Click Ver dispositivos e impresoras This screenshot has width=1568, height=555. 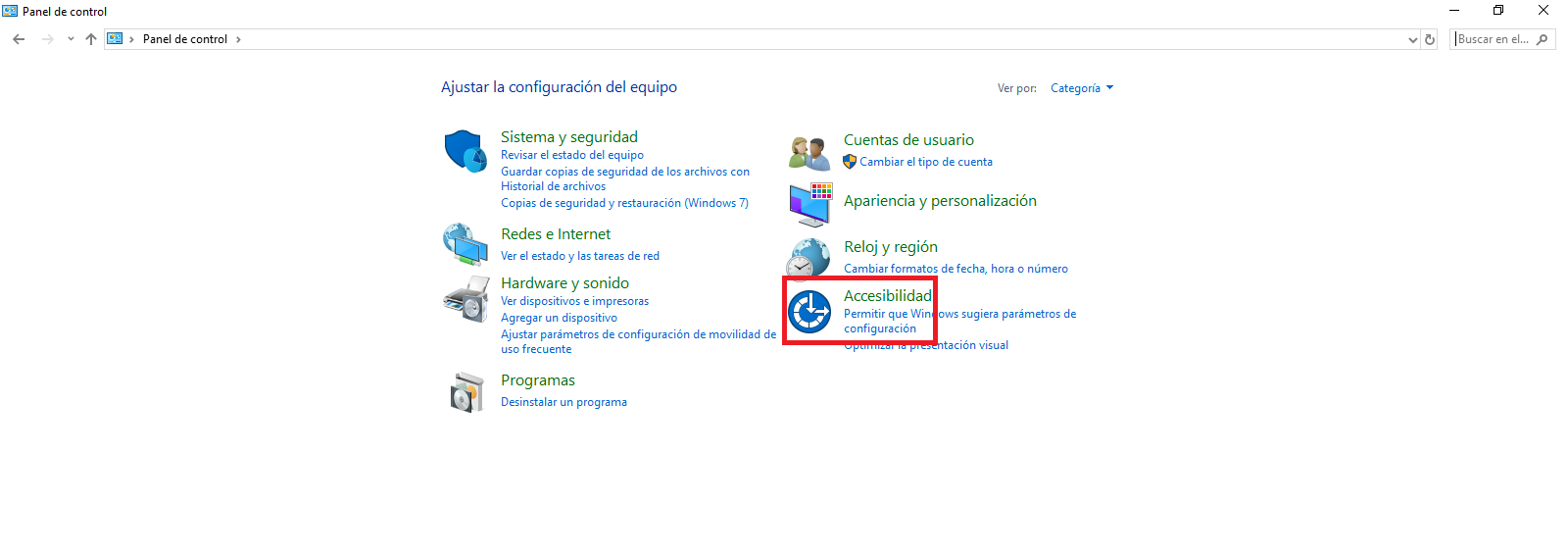coord(575,301)
